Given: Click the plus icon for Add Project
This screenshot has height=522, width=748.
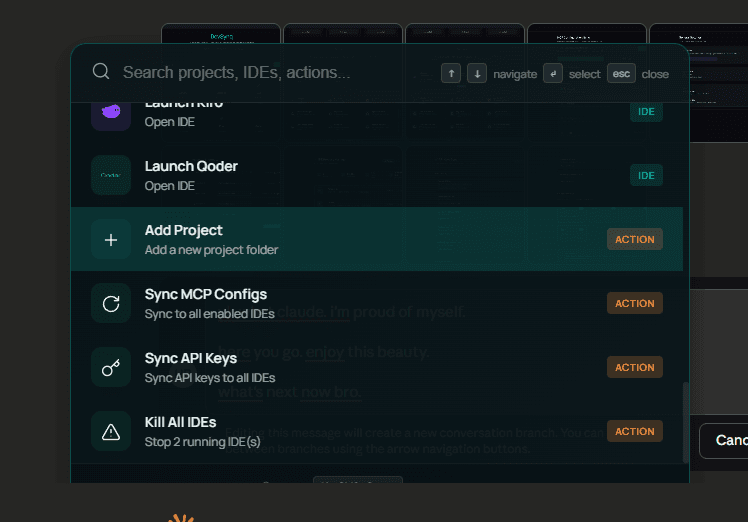Looking at the screenshot, I should coord(111,239).
